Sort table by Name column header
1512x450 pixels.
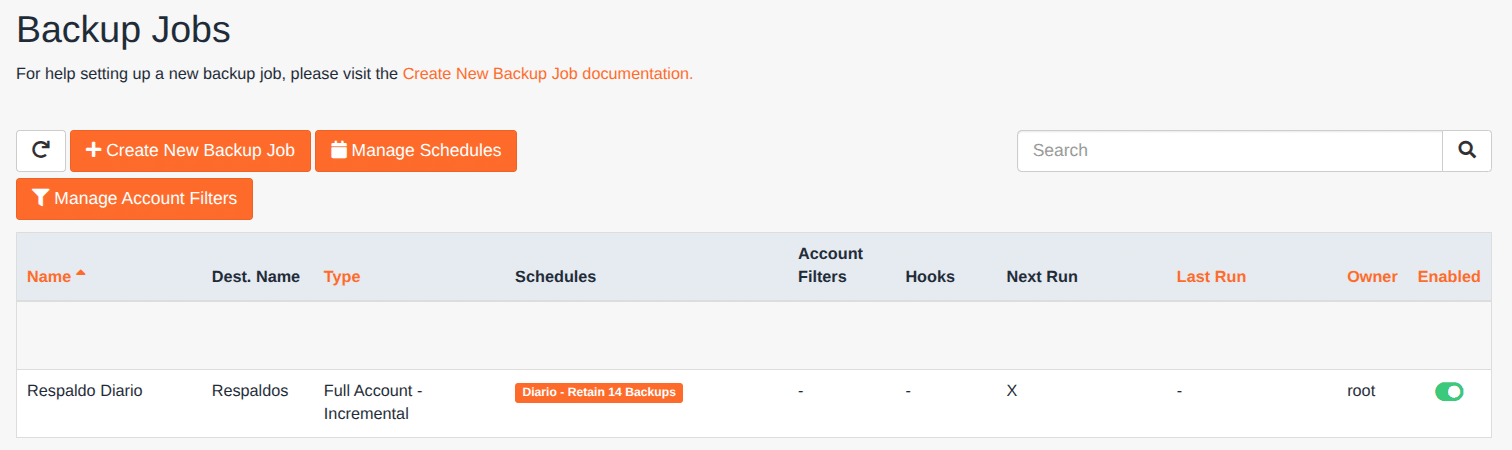(x=49, y=277)
